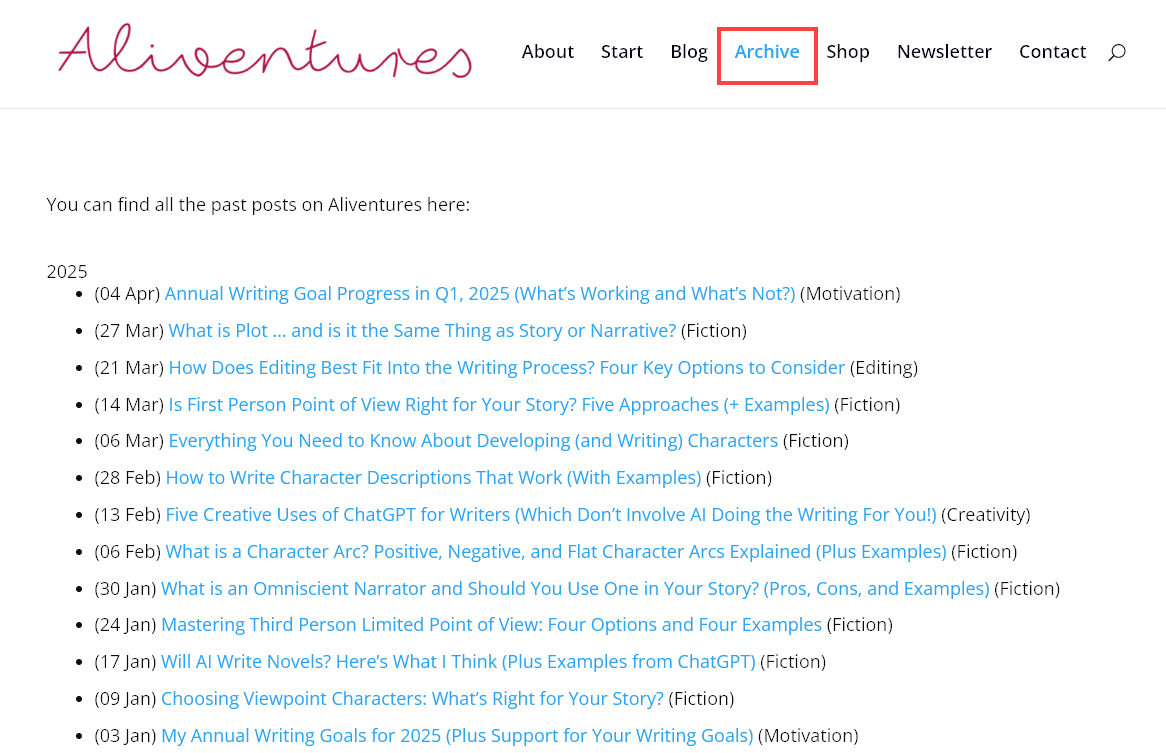Click the Aliventures logo
1166x753 pixels.
pos(265,51)
